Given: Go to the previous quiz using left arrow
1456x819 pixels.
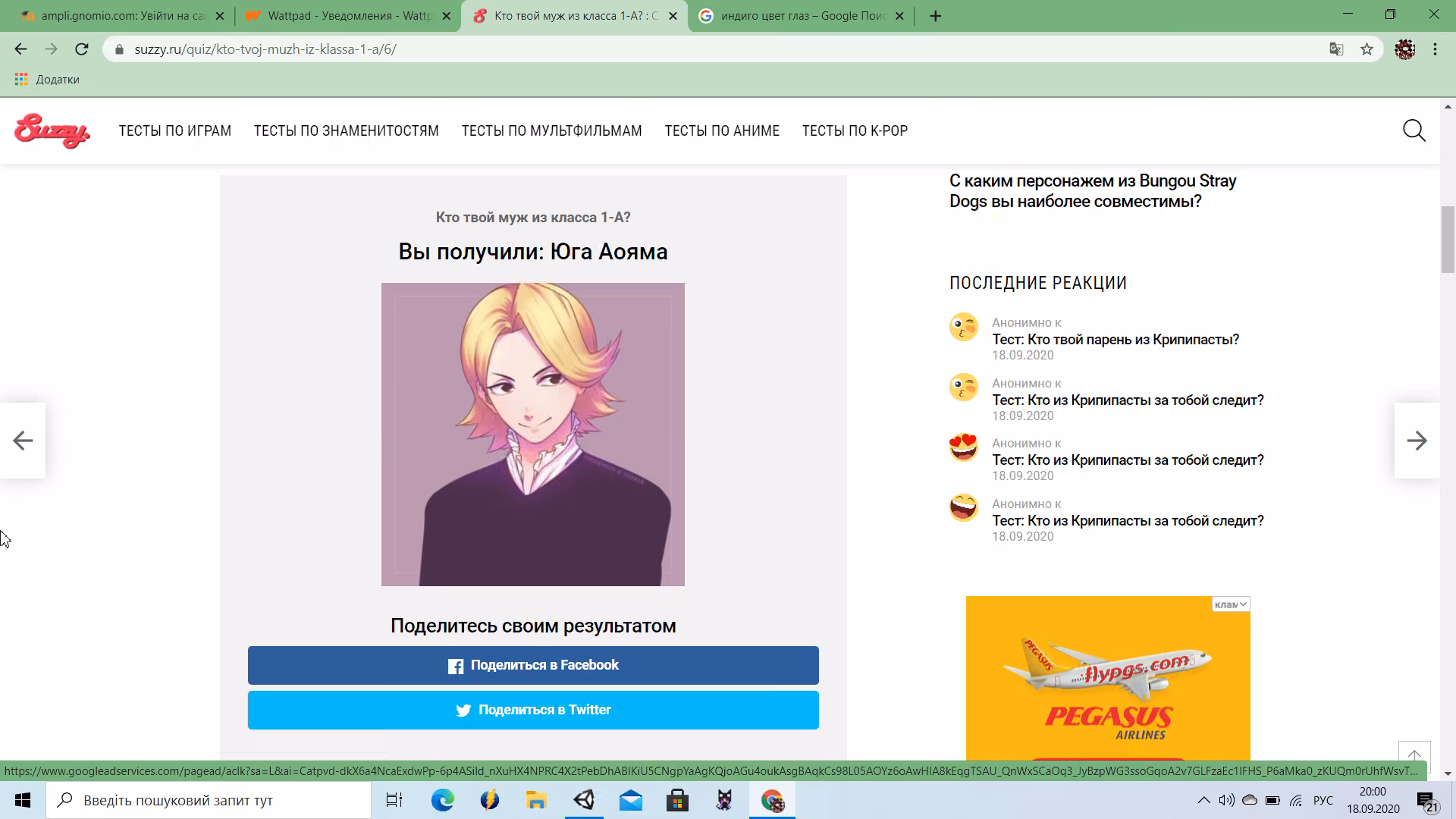Looking at the screenshot, I should tap(23, 441).
